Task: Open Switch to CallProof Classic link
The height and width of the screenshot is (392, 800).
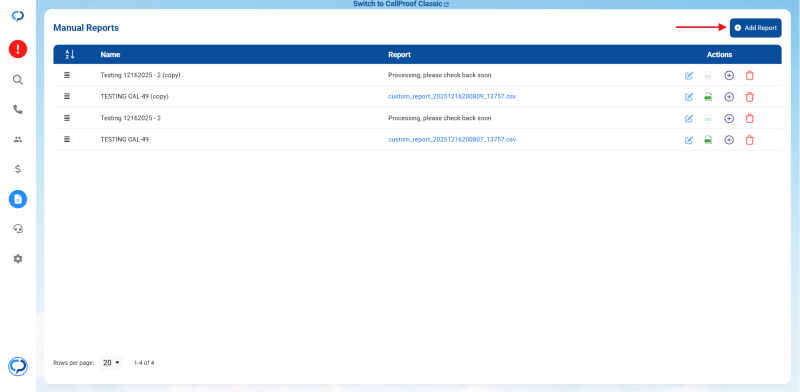Action: [401, 4]
